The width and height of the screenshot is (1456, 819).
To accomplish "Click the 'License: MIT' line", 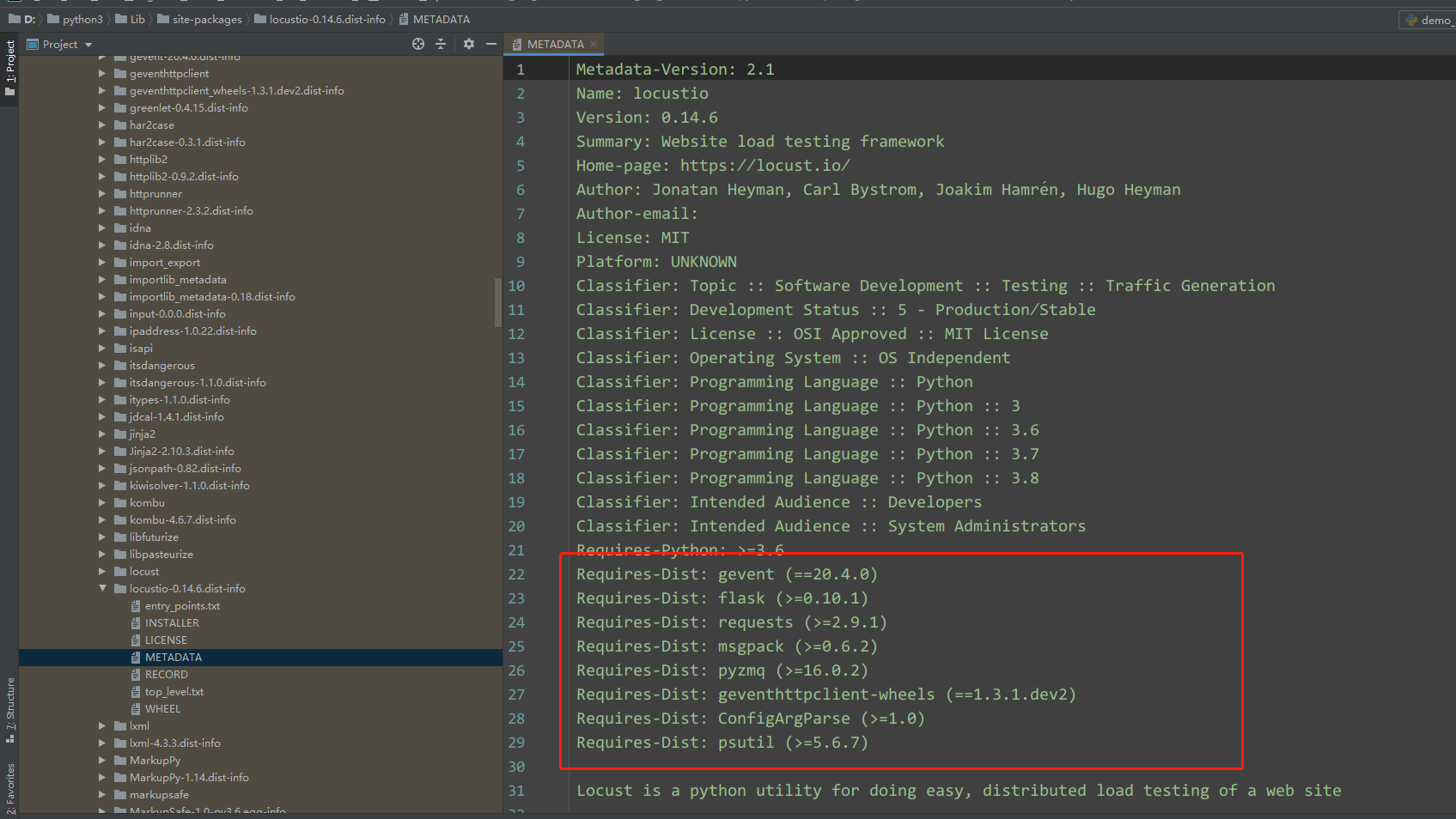I will (x=632, y=238).
